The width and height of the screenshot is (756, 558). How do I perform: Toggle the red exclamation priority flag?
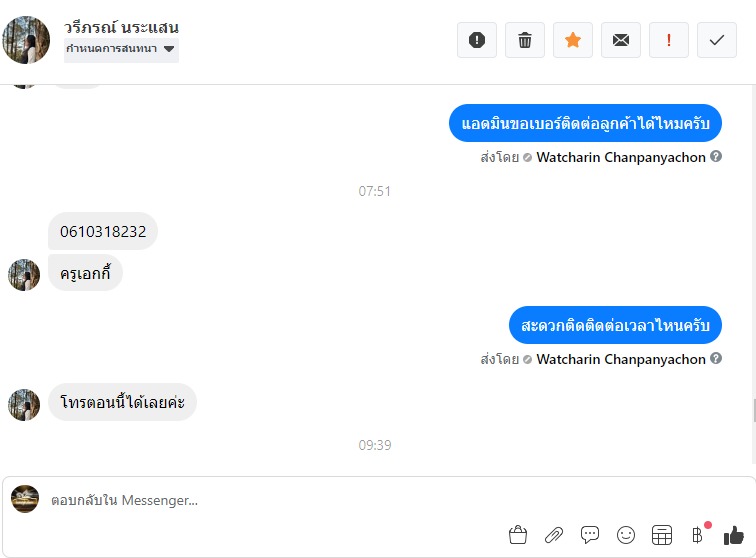click(669, 40)
